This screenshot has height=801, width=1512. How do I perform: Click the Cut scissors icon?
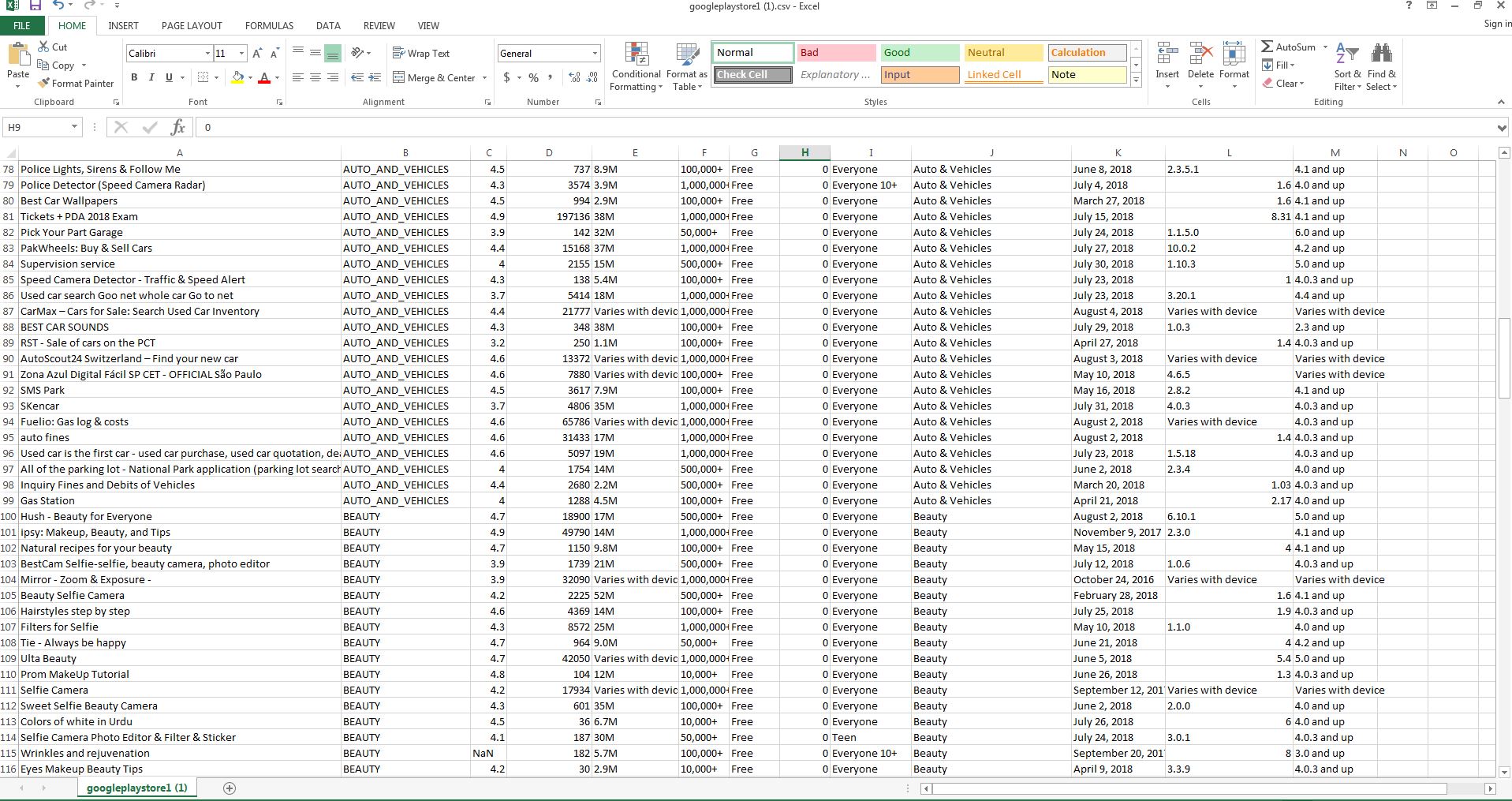coord(43,47)
